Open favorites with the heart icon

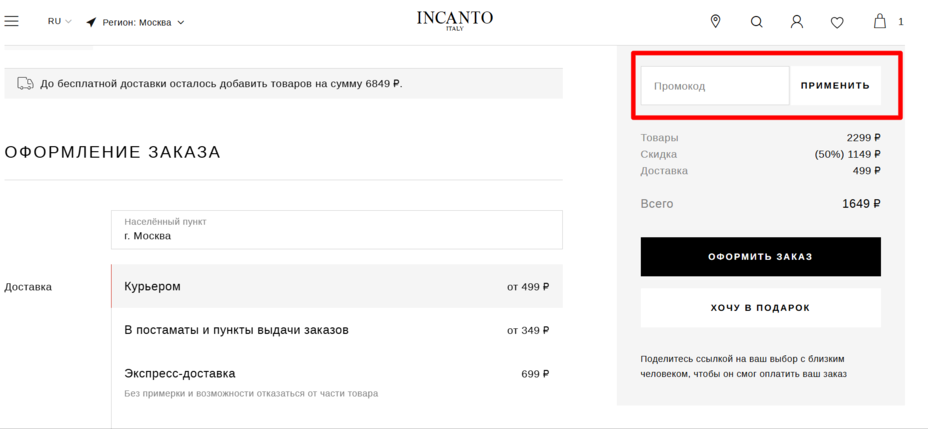[x=836, y=22]
